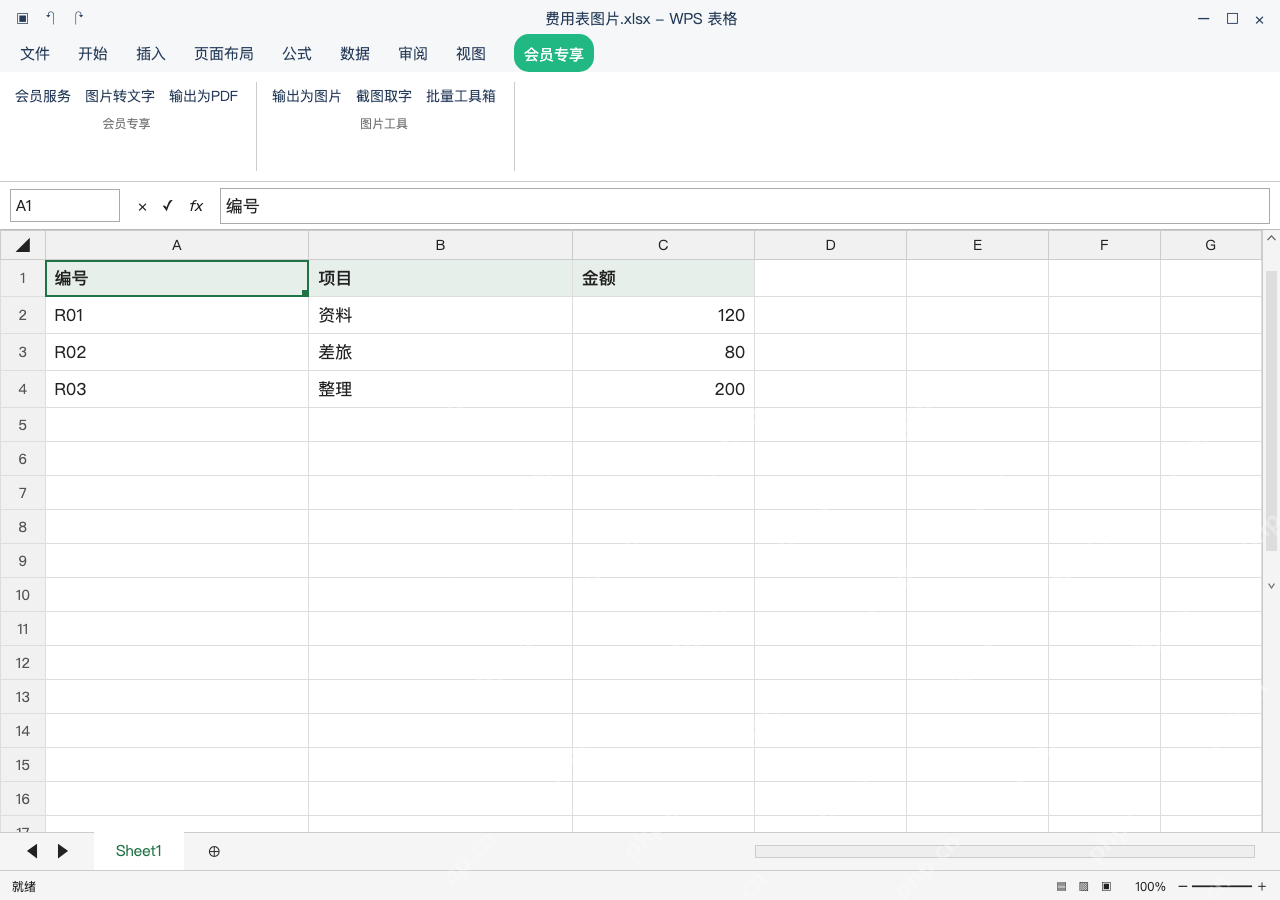Open the 文件 menu
Image resolution: width=1280 pixels, height=900 pixels.
[x=35, y=54]
